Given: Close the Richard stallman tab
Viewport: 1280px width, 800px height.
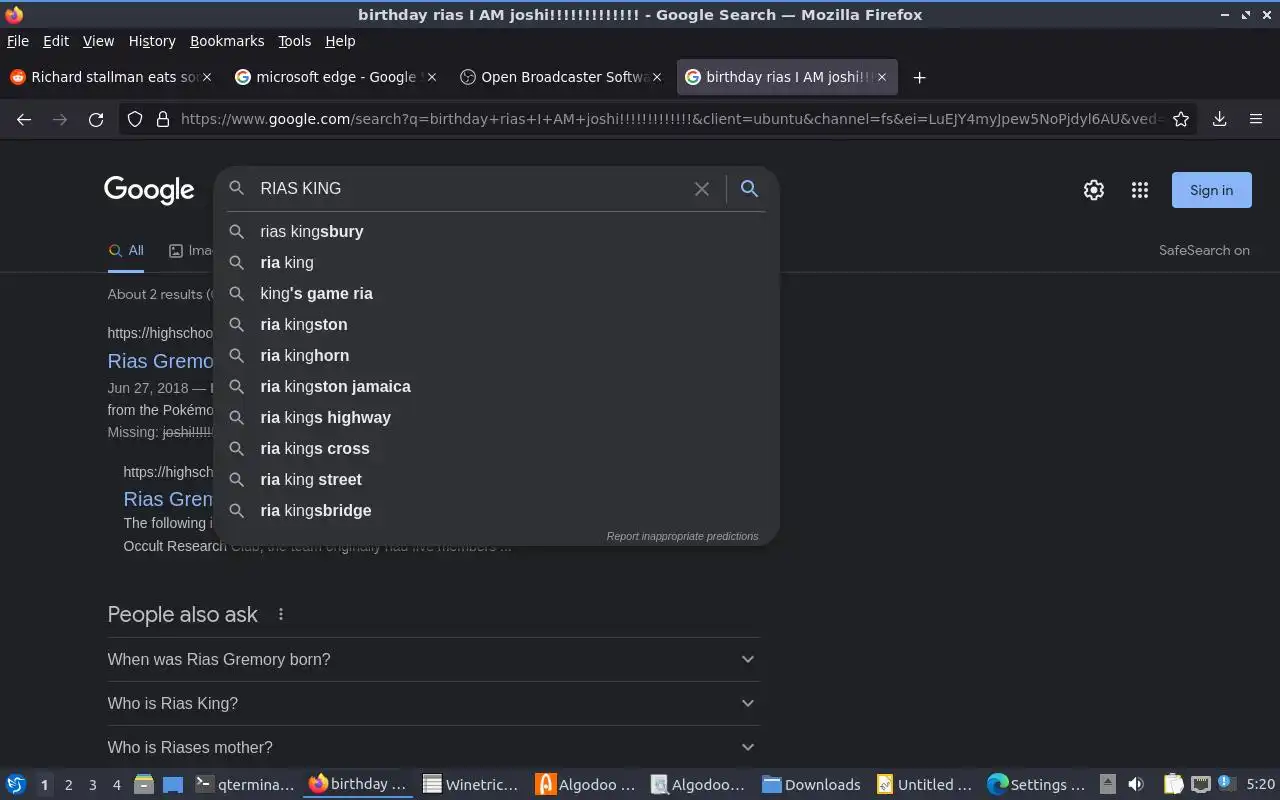Looking at the screenshot, I should (207, 77).
